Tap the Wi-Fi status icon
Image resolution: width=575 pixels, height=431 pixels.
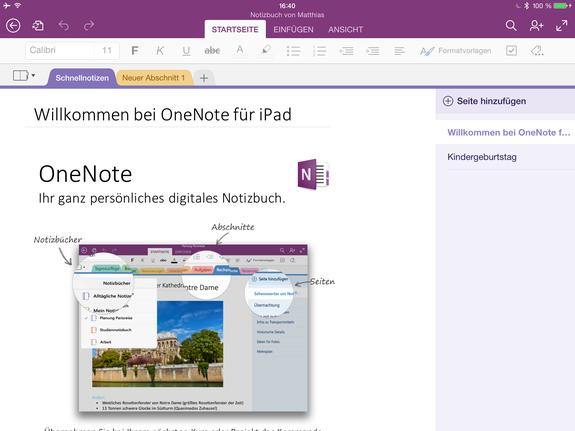[x=17, y=6]
